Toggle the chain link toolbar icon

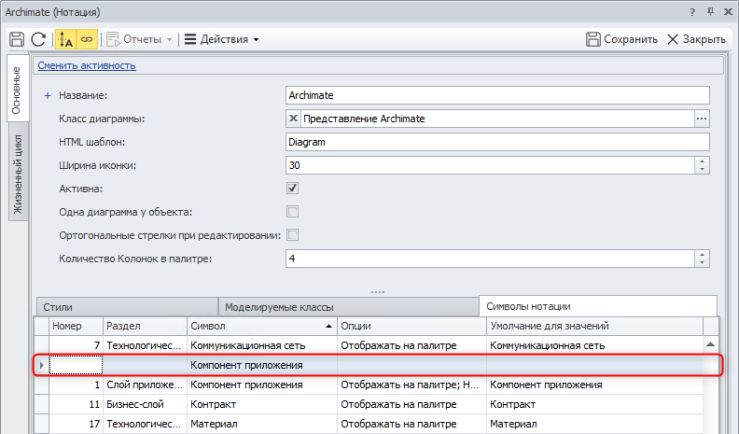click(86, 40)
